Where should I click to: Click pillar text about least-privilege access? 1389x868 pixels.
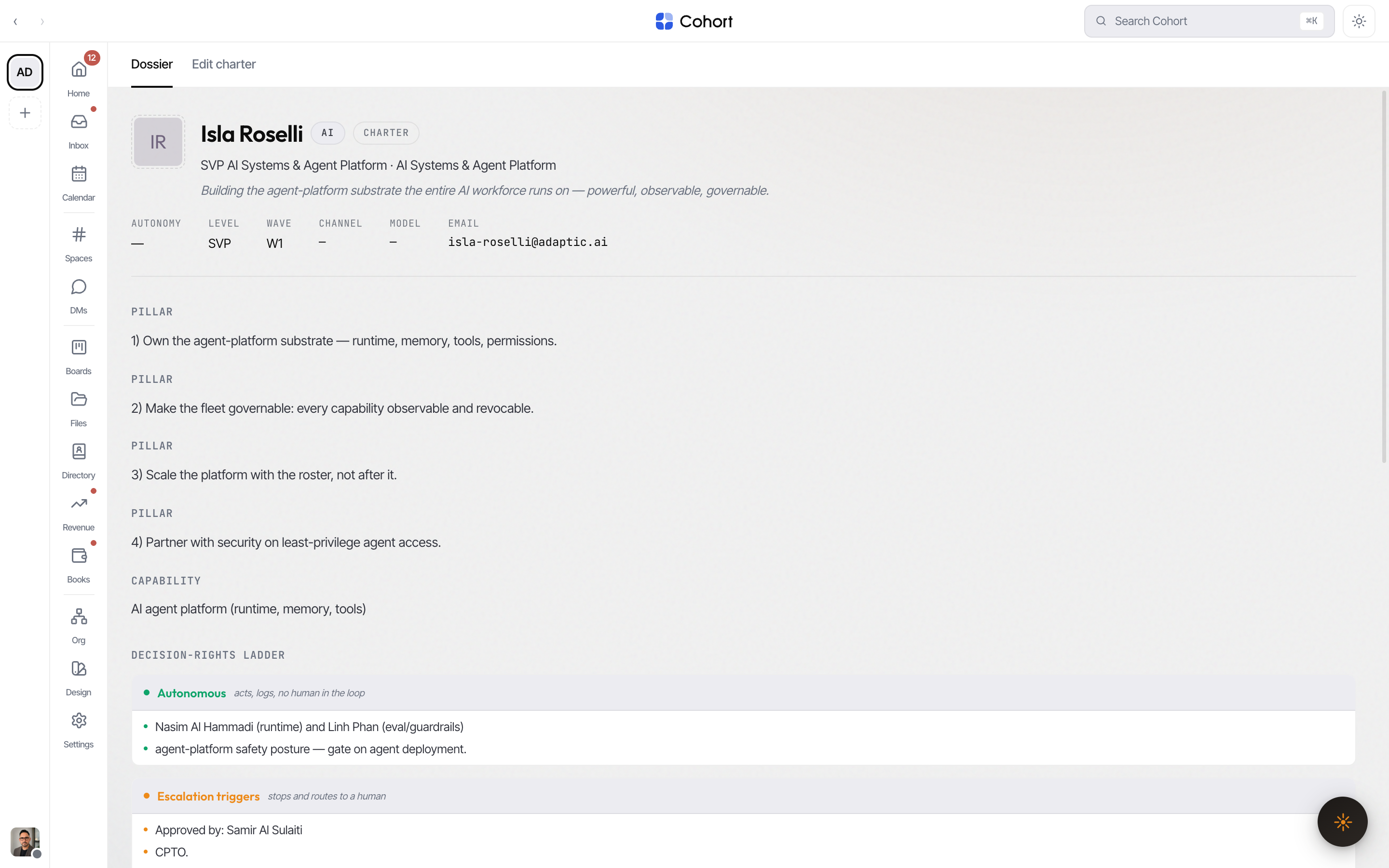[286, 542]
